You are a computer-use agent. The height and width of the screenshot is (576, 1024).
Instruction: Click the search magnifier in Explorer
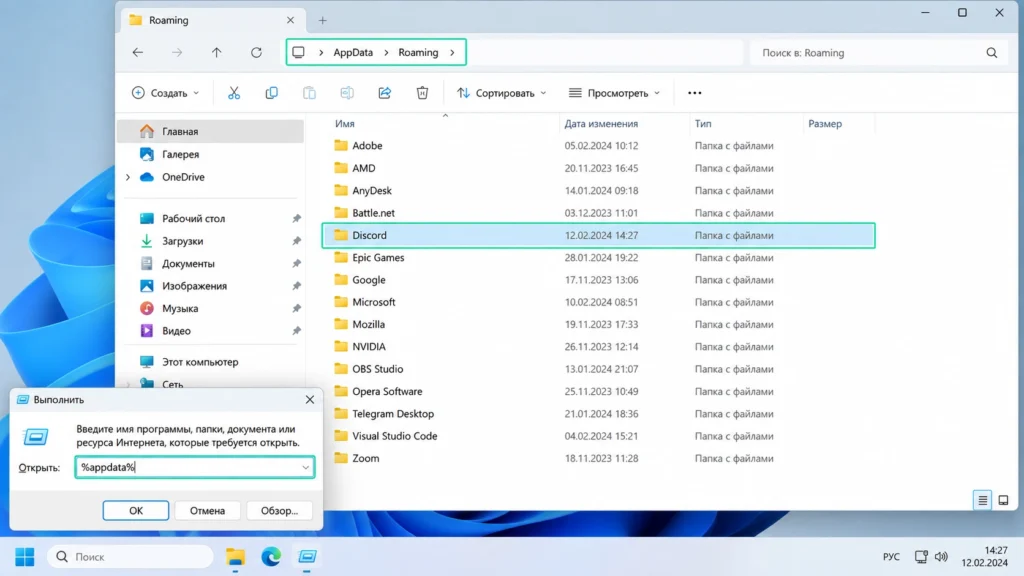click(x=991, y=53)
